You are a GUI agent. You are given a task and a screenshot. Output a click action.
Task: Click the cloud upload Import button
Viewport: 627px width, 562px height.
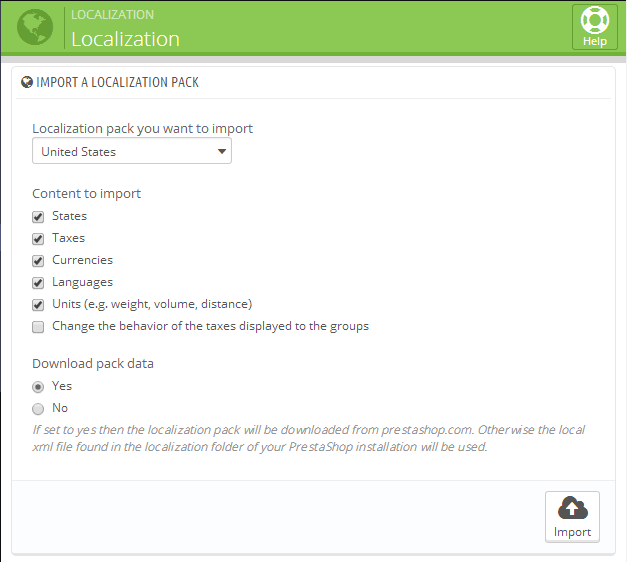[572, 516]
